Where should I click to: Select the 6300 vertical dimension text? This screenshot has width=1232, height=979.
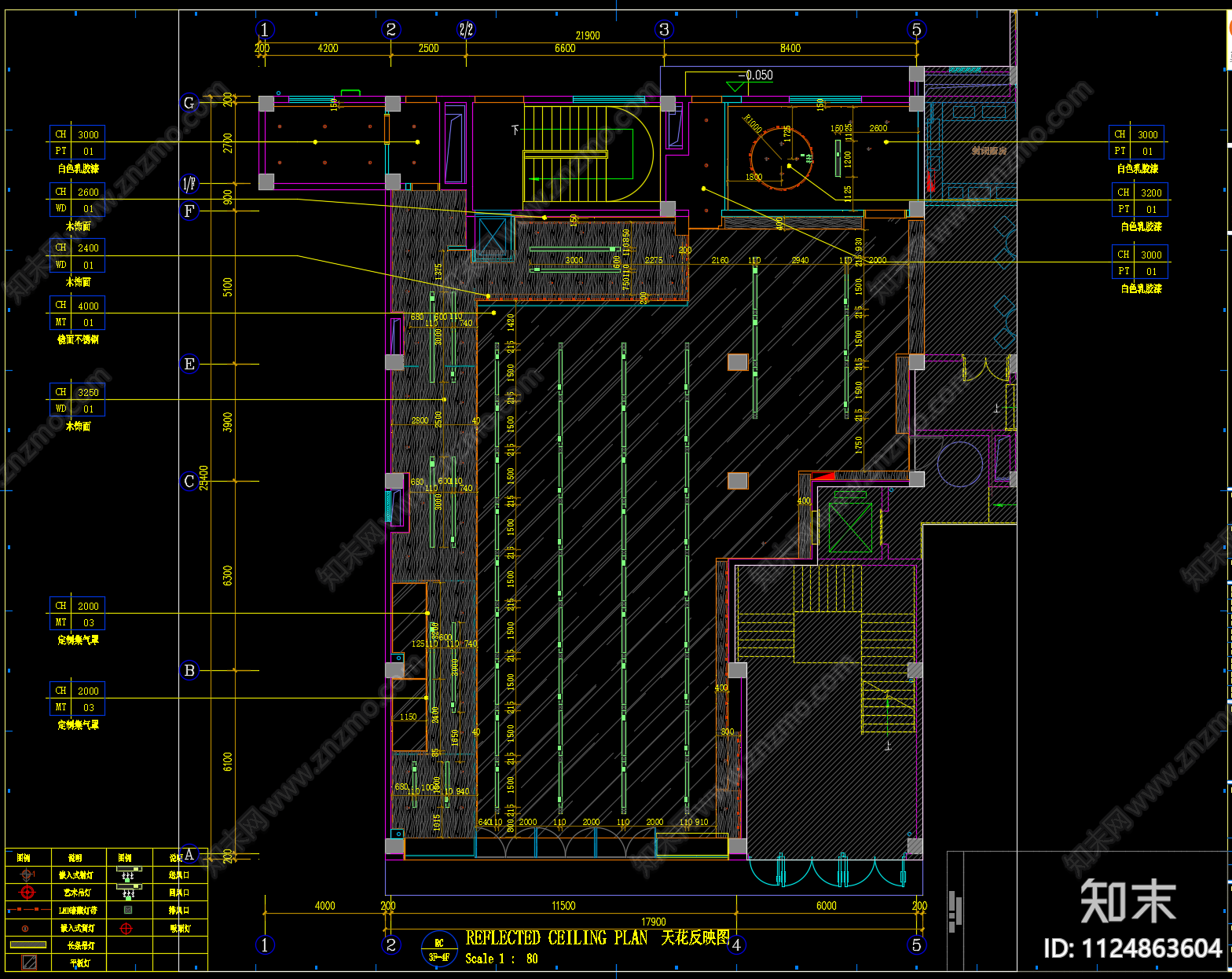(228, 576)
